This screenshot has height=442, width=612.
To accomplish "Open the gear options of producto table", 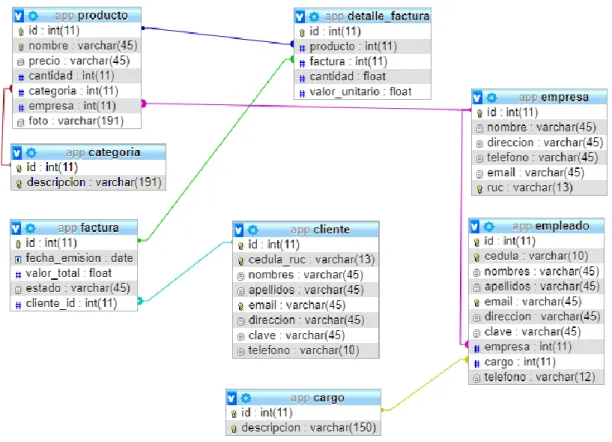I will coord(33,16).
